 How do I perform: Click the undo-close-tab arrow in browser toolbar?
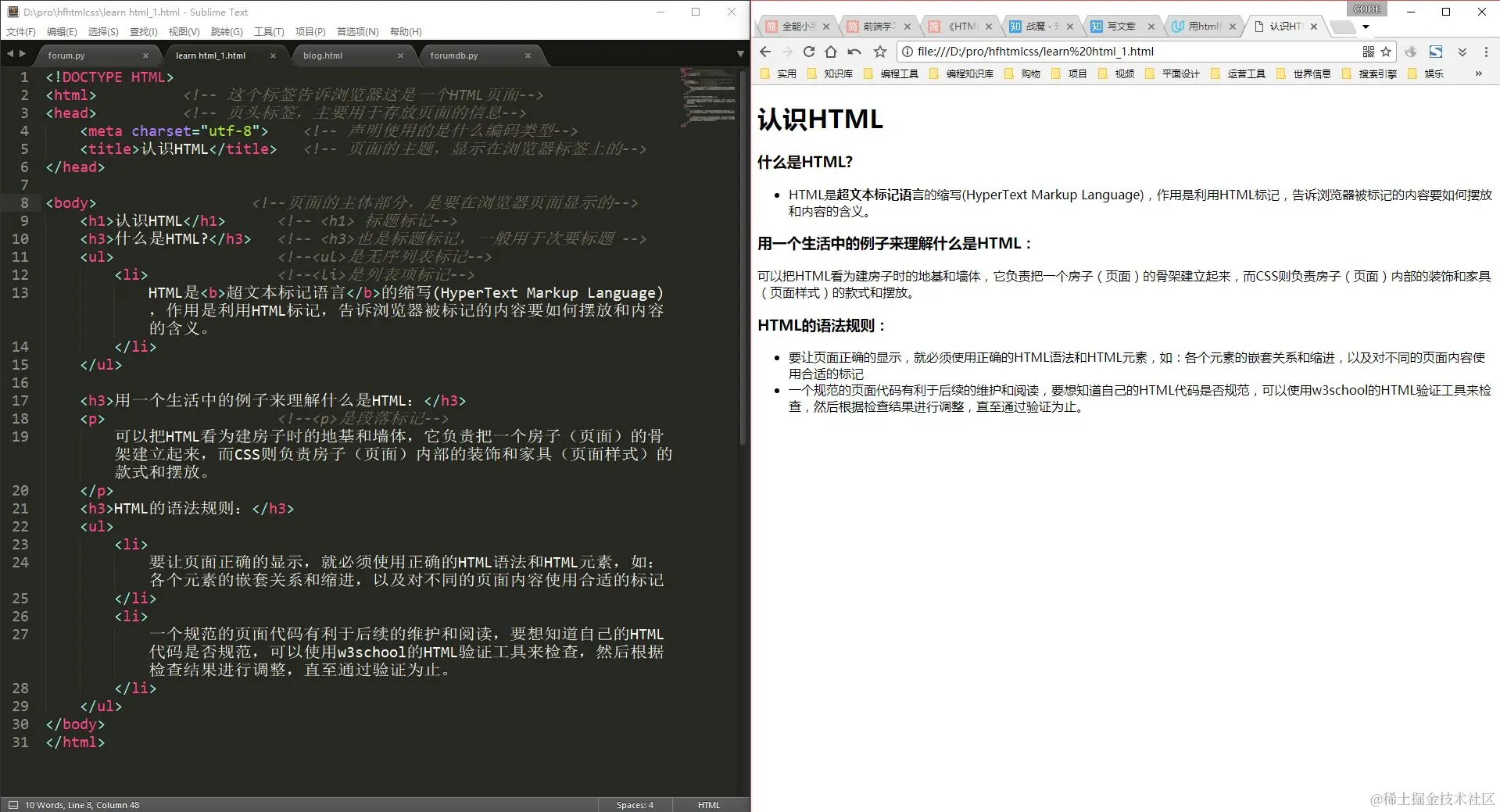(x=854, y=52)
